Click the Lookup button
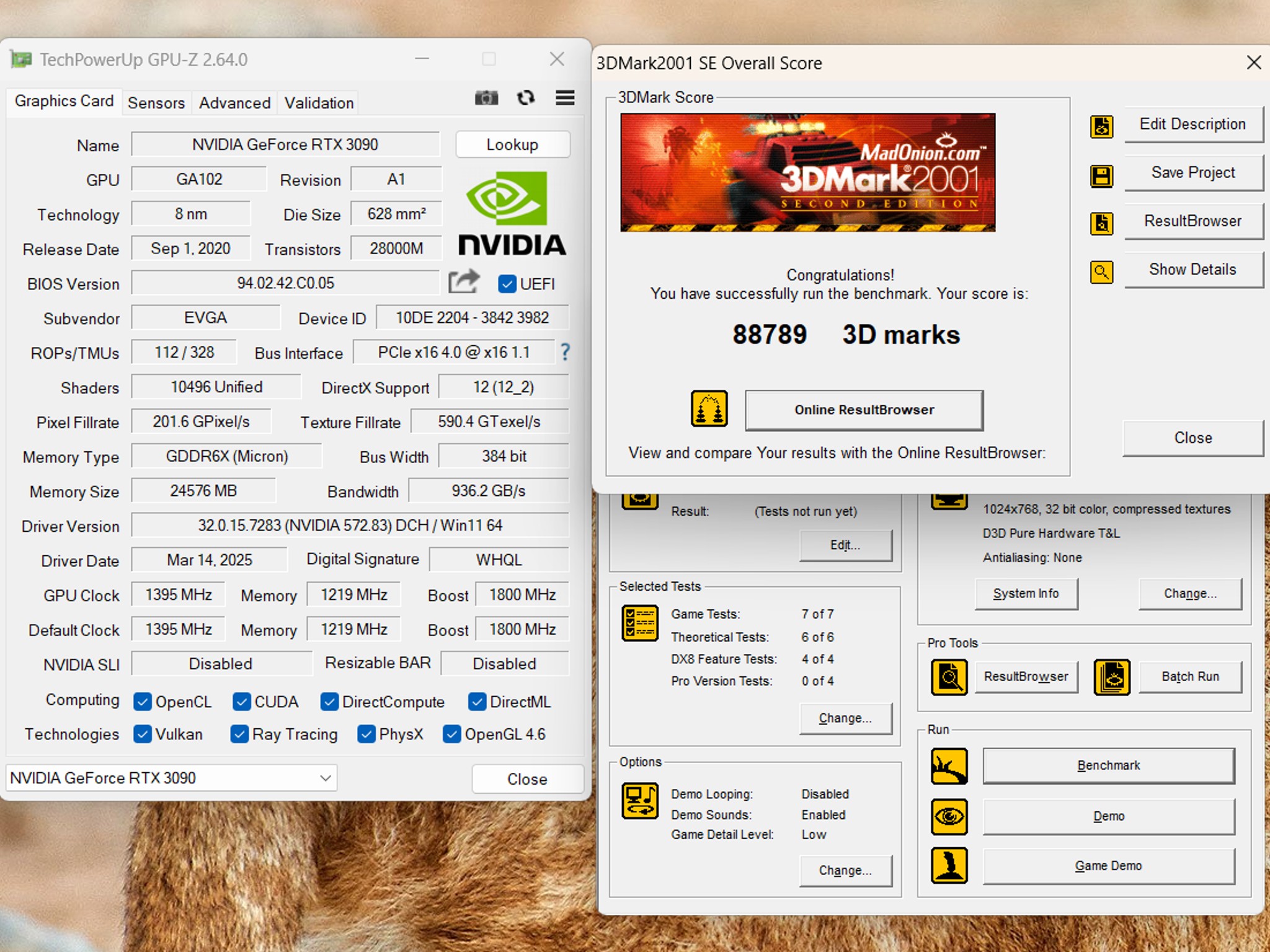The width and height of the screenshot is (1270, 952). tap(512, 144)
